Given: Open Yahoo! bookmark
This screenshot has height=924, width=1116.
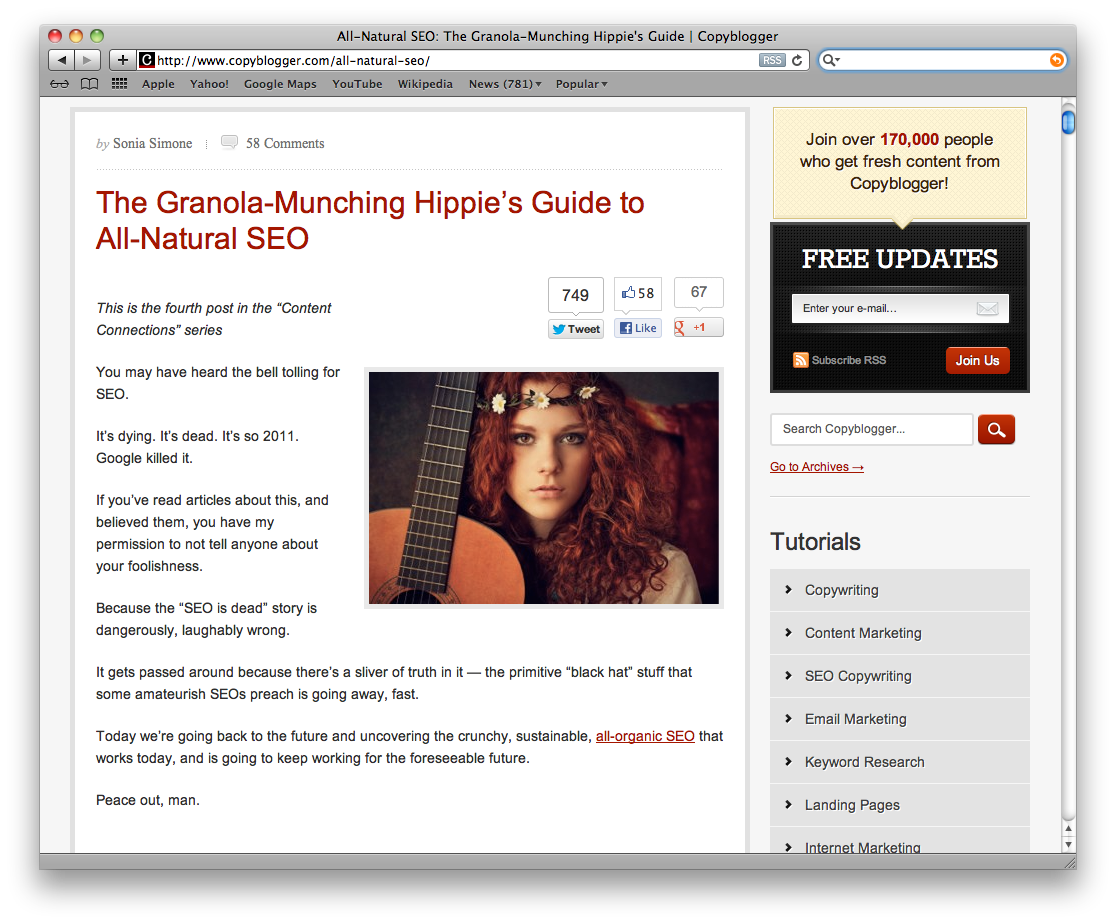Looking at the screenshot, I should [x=209, y=84].
